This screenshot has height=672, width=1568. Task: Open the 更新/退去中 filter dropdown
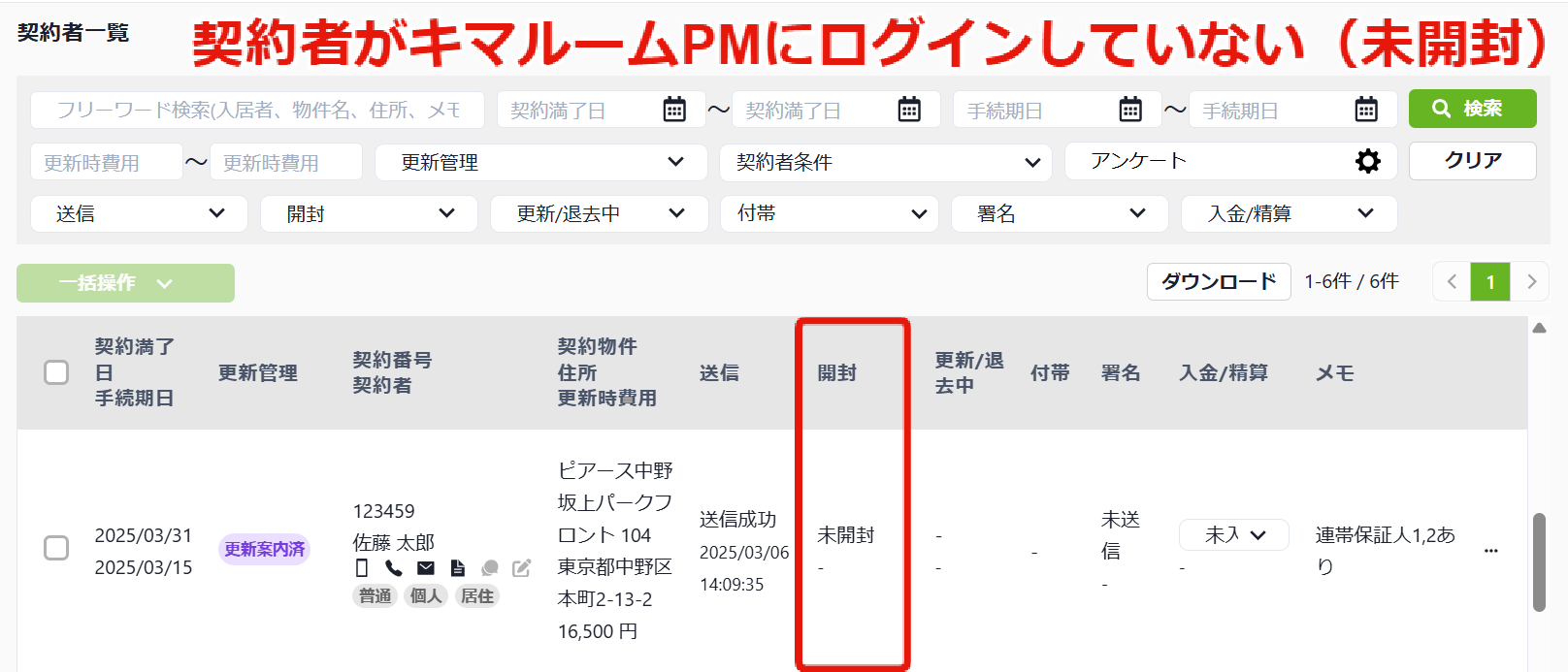(600, 213)
